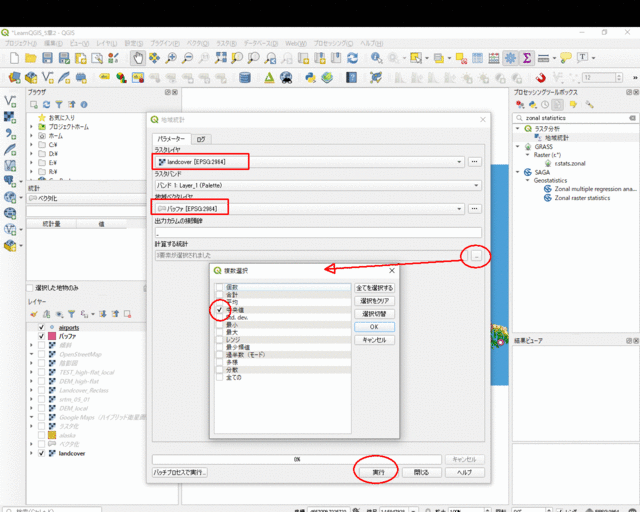Open the レイヤ menu
This screenshot has height=512, width=640.
pos(107,43)
